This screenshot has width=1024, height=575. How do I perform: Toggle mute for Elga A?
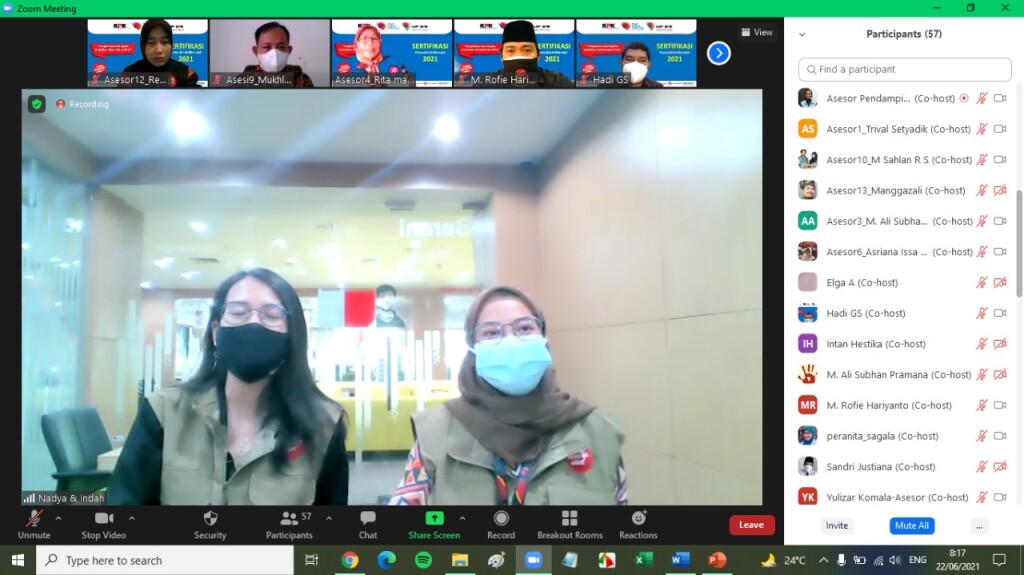(x=982, y=282)
